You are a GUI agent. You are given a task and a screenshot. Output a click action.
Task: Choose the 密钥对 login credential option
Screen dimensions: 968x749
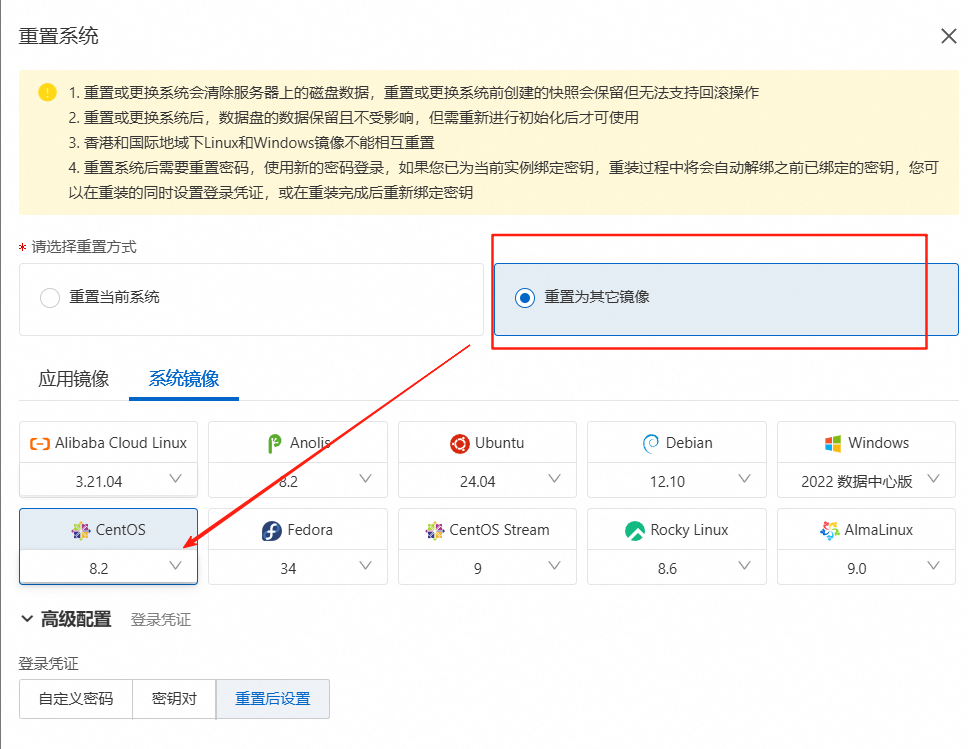point(174,699)
